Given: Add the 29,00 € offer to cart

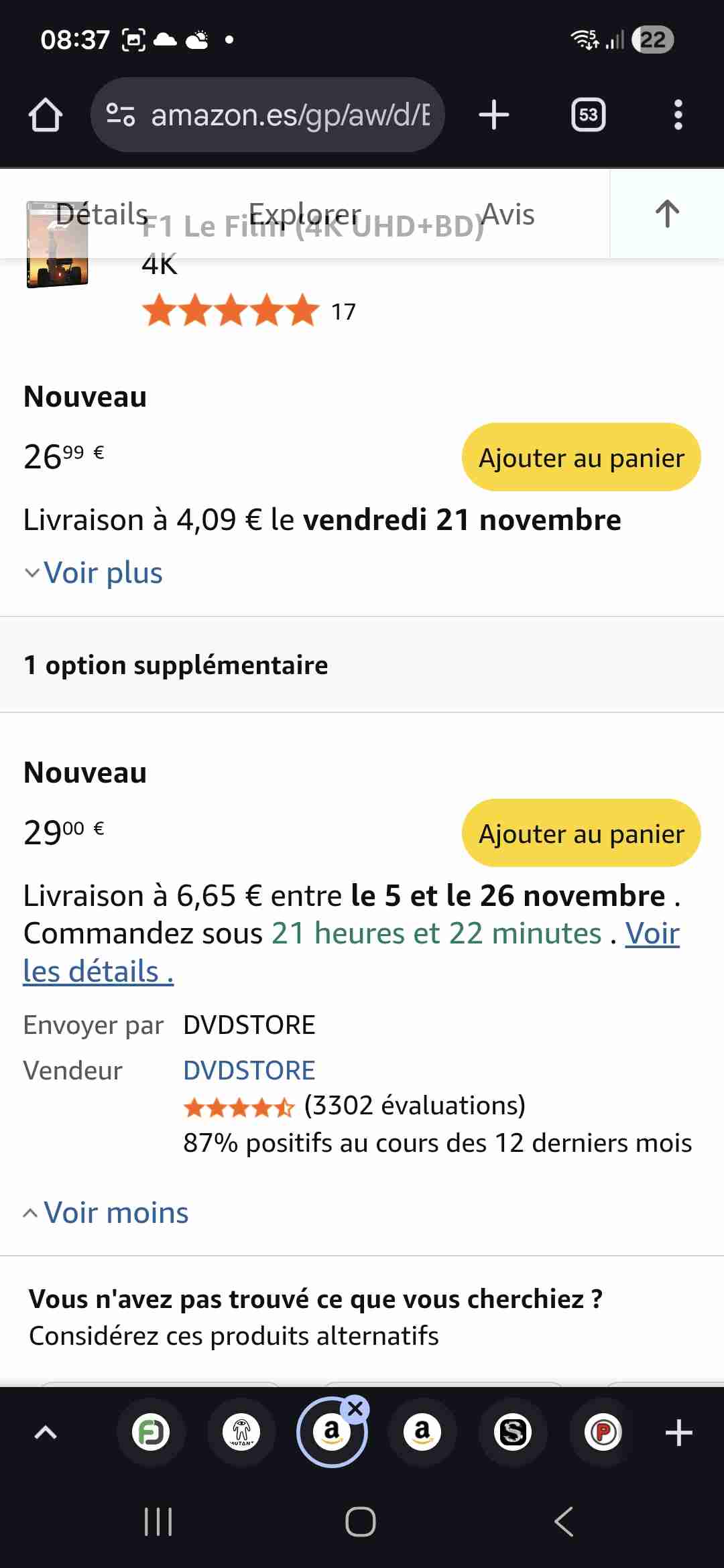Looking at the screenshot, I should tap(581, 833).
